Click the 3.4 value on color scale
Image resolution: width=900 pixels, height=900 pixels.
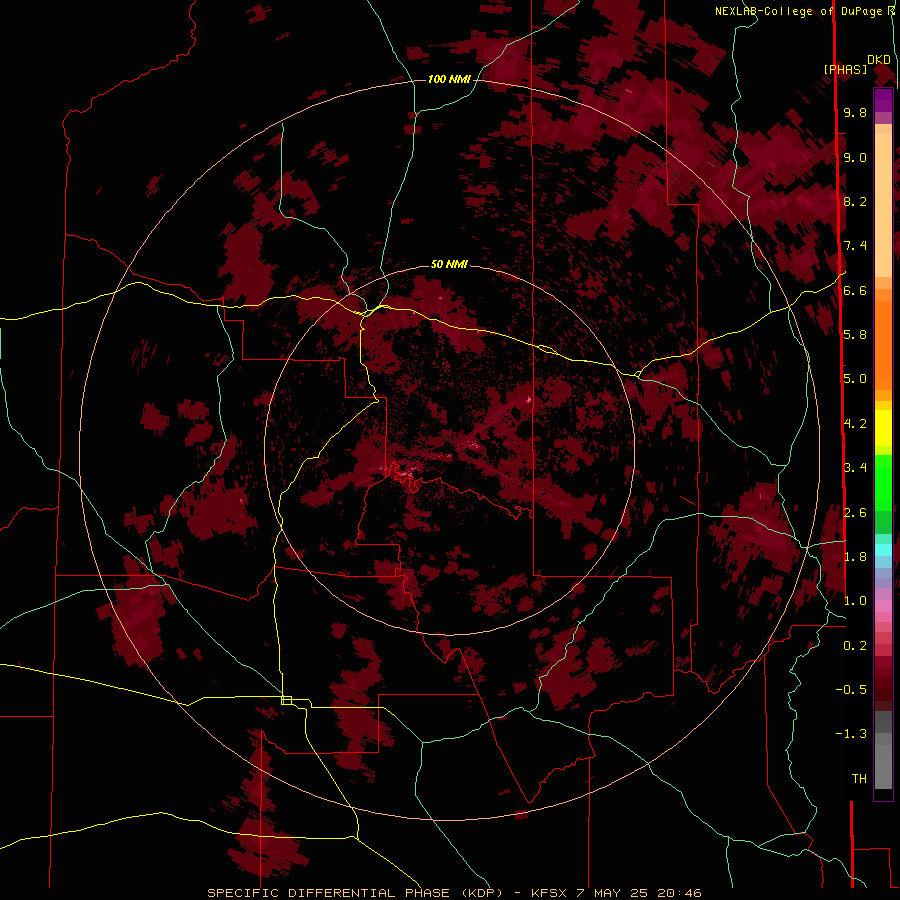point(855,467)
